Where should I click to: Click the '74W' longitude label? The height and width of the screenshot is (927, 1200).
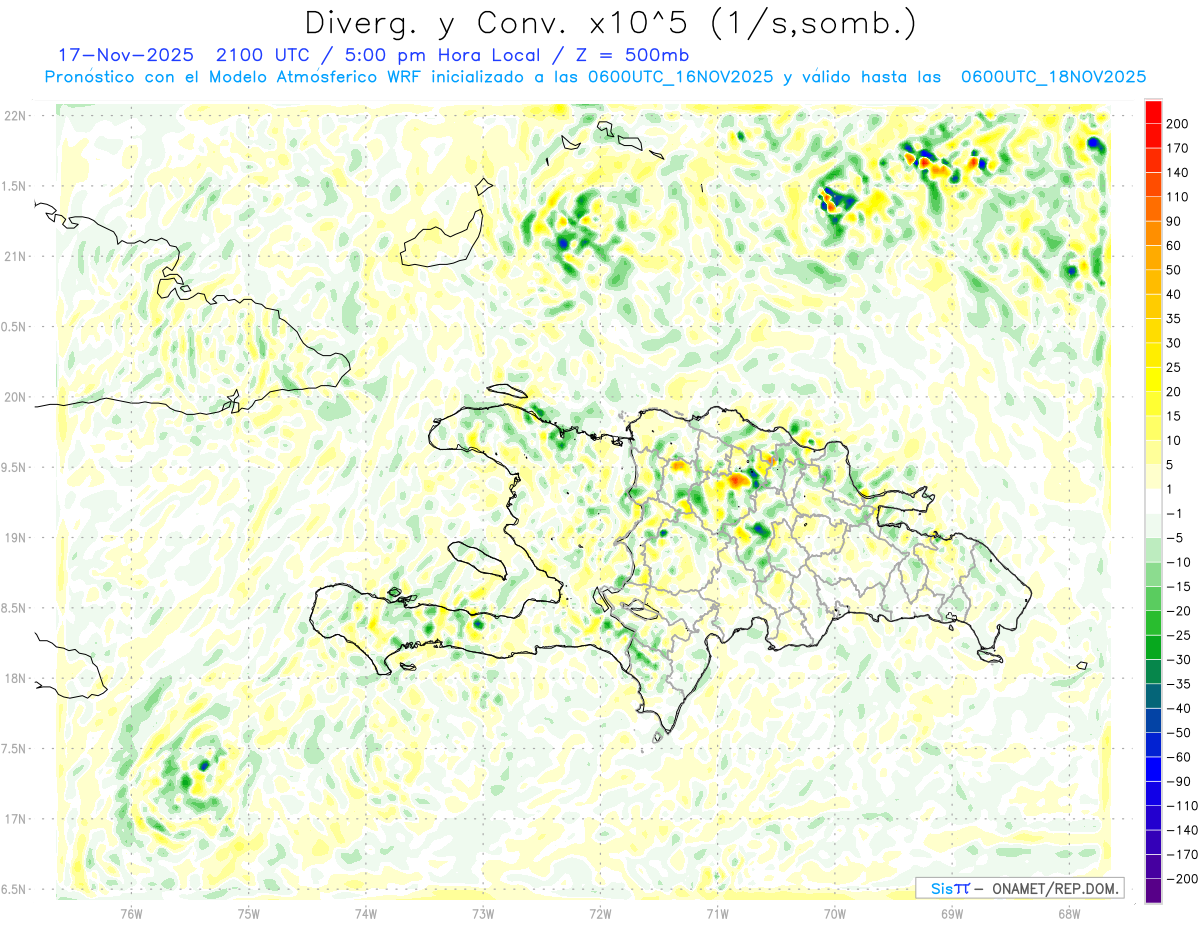coord(365,913)
